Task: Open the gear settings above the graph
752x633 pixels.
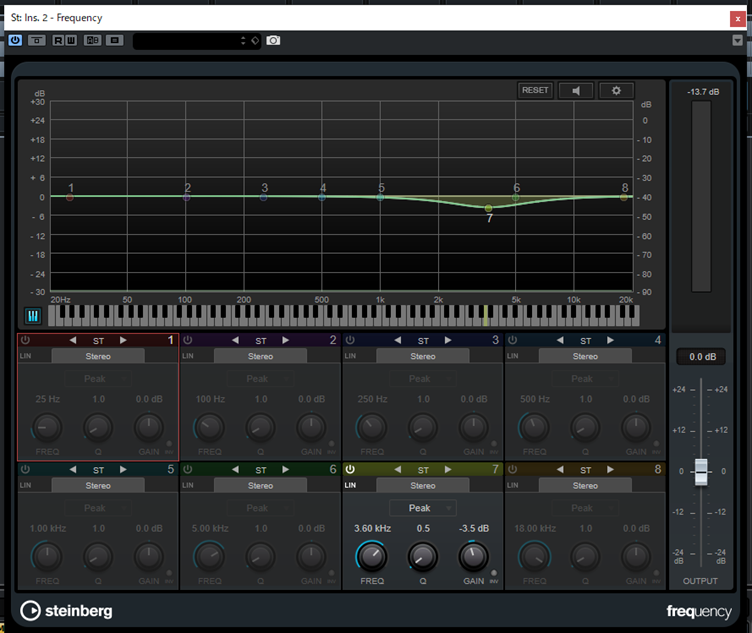Action: 616,90
